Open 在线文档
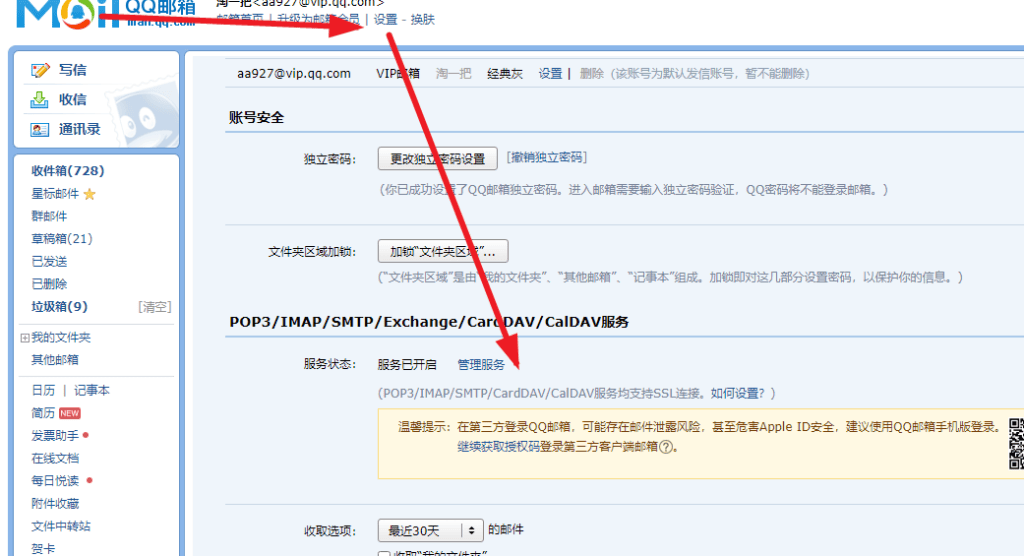Screen dimensions: 1024x556 (x=55, y=458)
